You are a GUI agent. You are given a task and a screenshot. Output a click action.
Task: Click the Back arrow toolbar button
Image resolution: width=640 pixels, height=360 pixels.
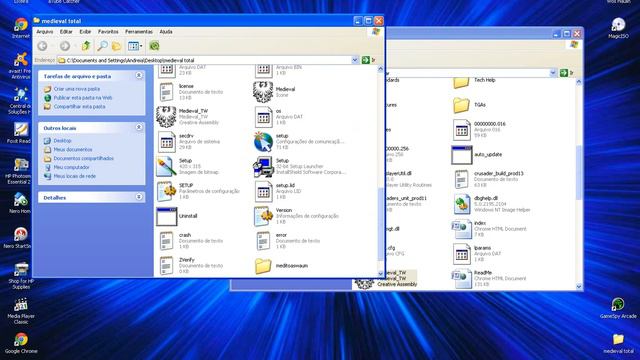pos(42,46)
